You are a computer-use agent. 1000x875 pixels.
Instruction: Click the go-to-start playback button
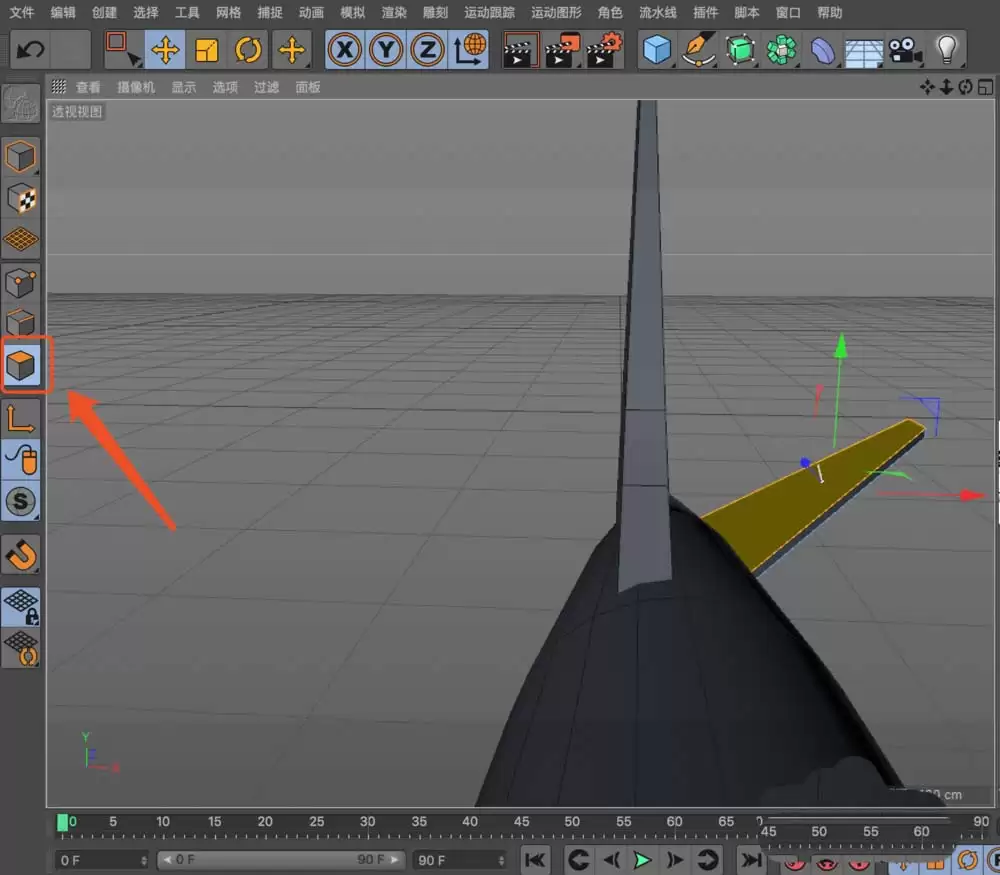(535, 860)
